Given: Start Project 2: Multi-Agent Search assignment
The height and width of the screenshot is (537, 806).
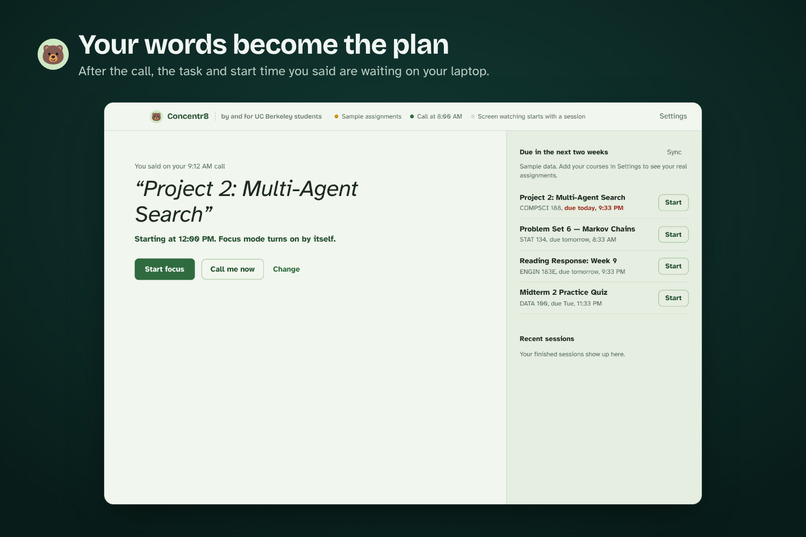Looking at the screenshot, I should click(673, 202).
